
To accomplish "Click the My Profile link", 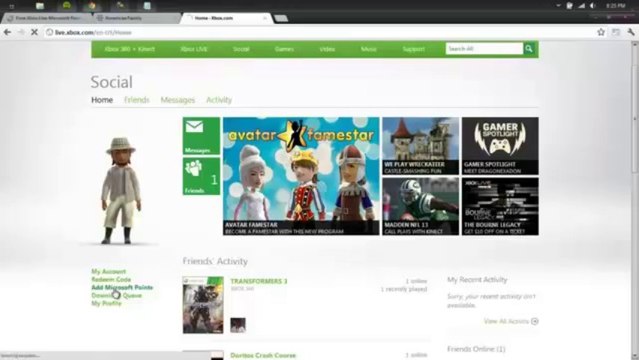I will [x=106, y=303].
